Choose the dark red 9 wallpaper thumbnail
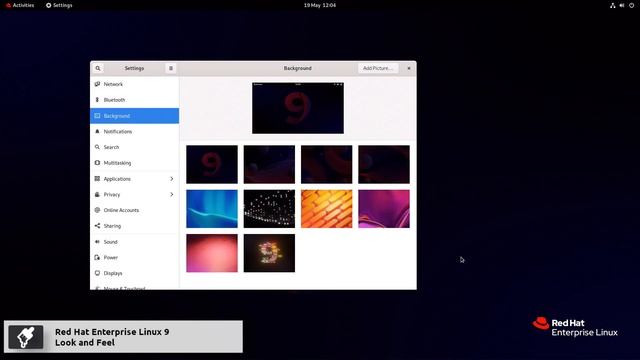Image resolution: width=640 pixels, height=360 pixels. coord(212,164)
